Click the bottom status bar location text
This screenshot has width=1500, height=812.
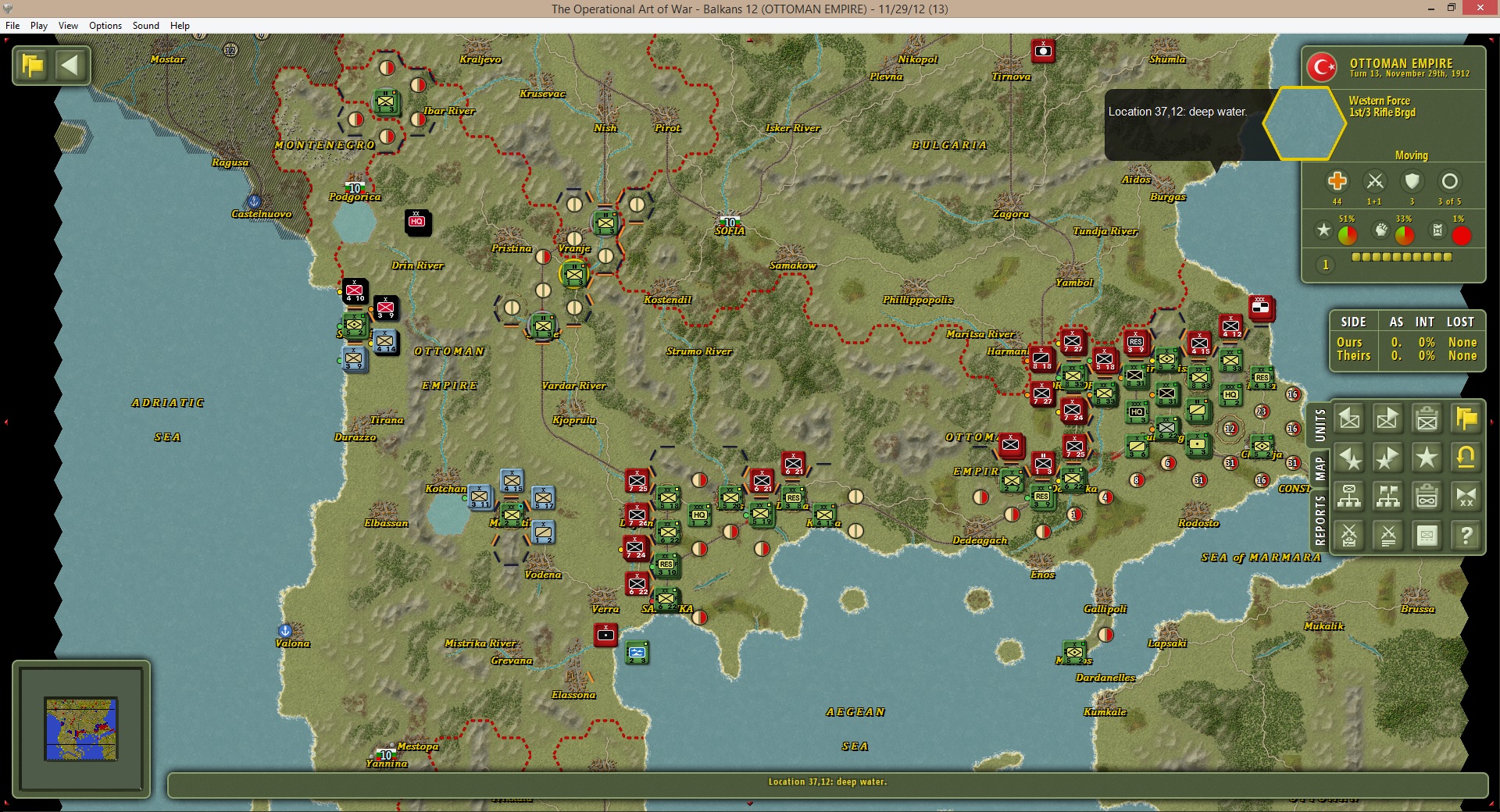[x=827, y=782]
